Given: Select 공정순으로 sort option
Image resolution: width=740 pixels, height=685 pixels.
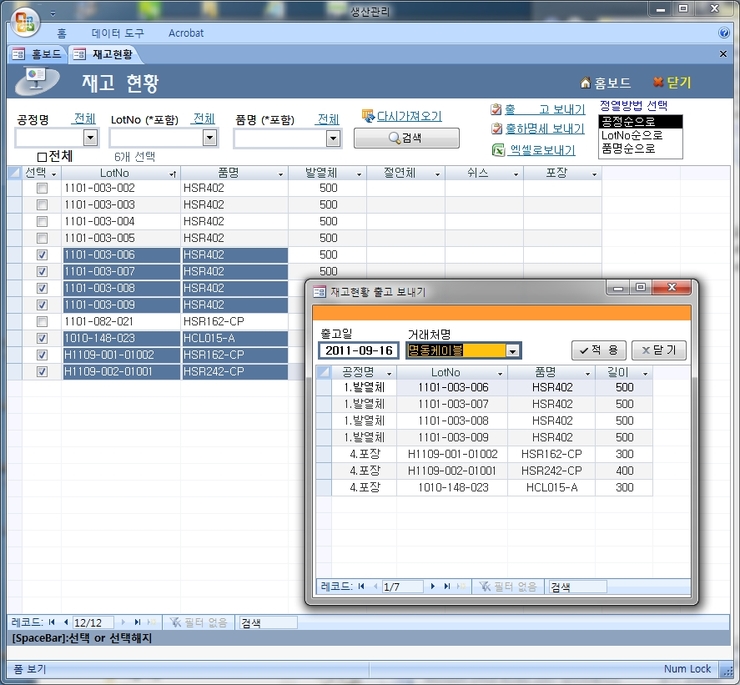Looking at the screenshot, I should [x=640, y=122].
